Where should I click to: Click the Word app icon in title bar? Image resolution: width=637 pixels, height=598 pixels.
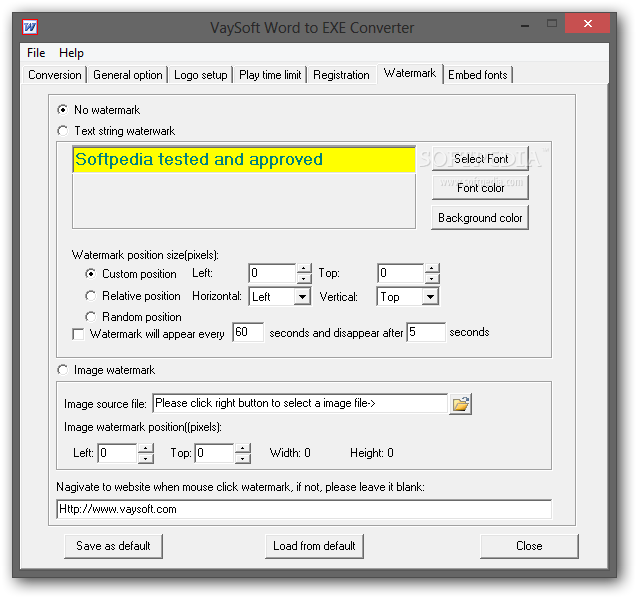tap(30, 28)
